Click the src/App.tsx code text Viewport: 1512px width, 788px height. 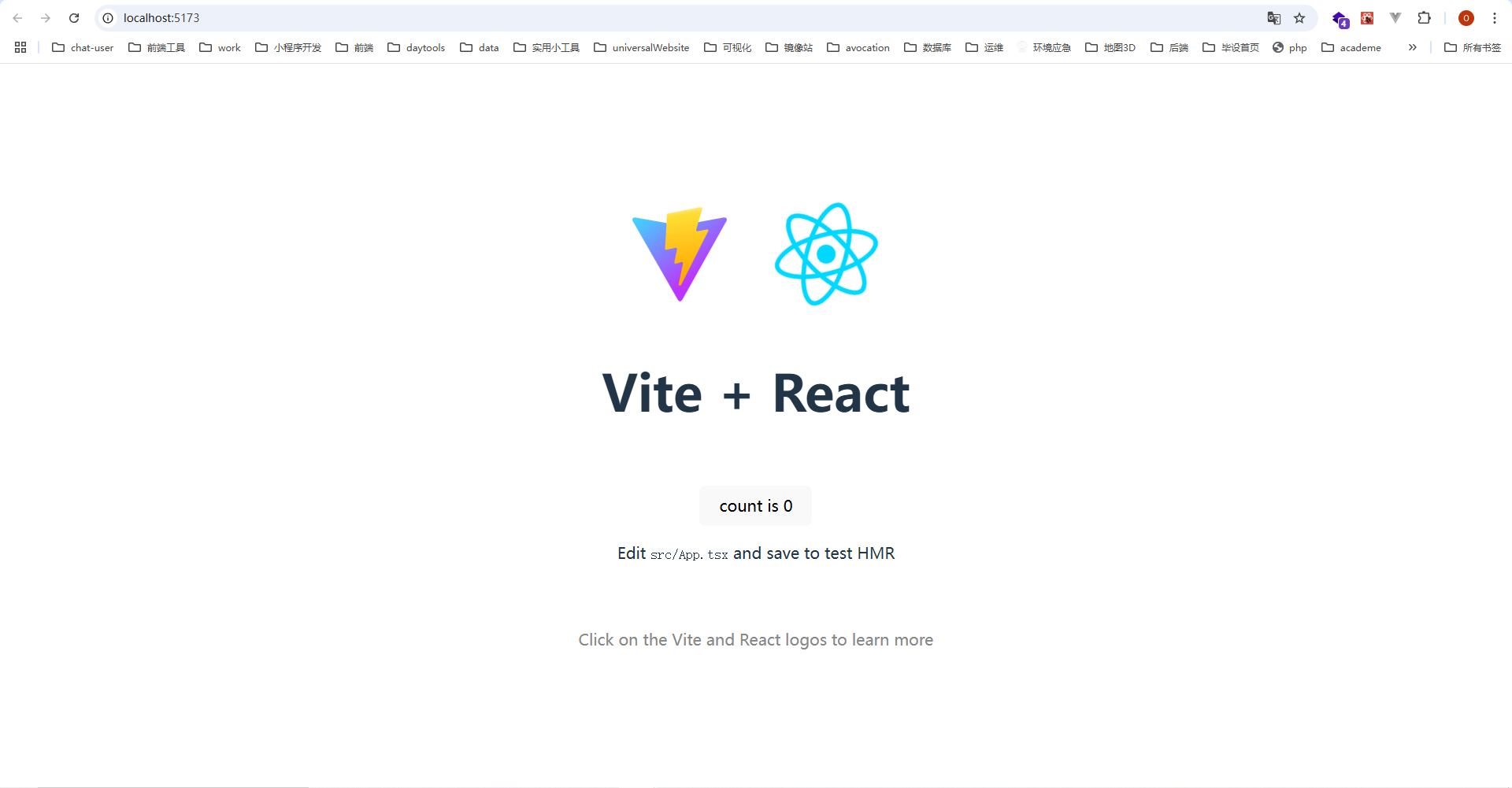(x=689, y=555)
